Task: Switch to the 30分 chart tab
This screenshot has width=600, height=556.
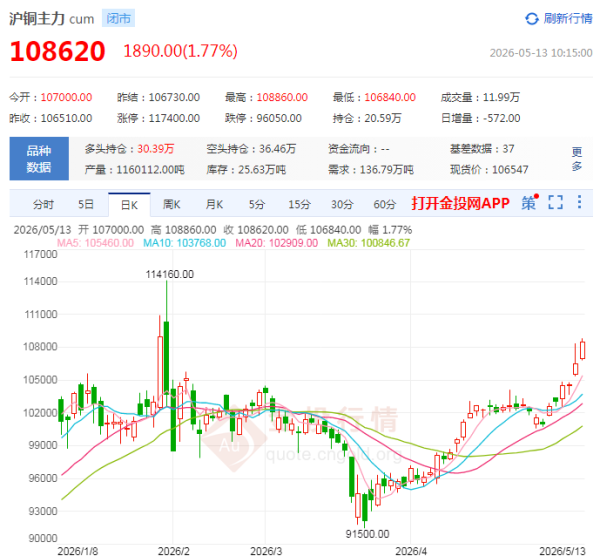Action: coord(342,204)
